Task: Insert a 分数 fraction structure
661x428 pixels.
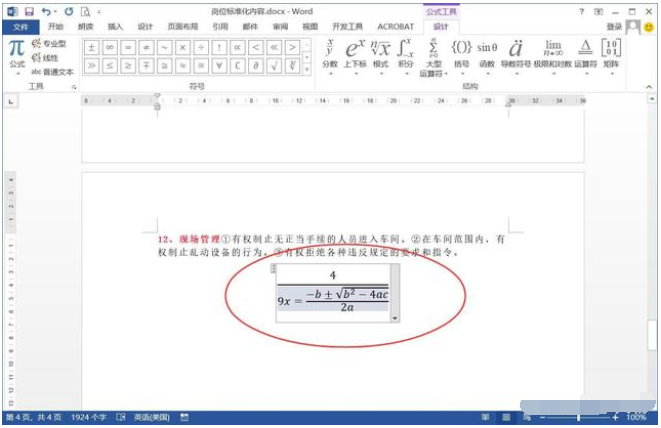Action: pos(330,54)
